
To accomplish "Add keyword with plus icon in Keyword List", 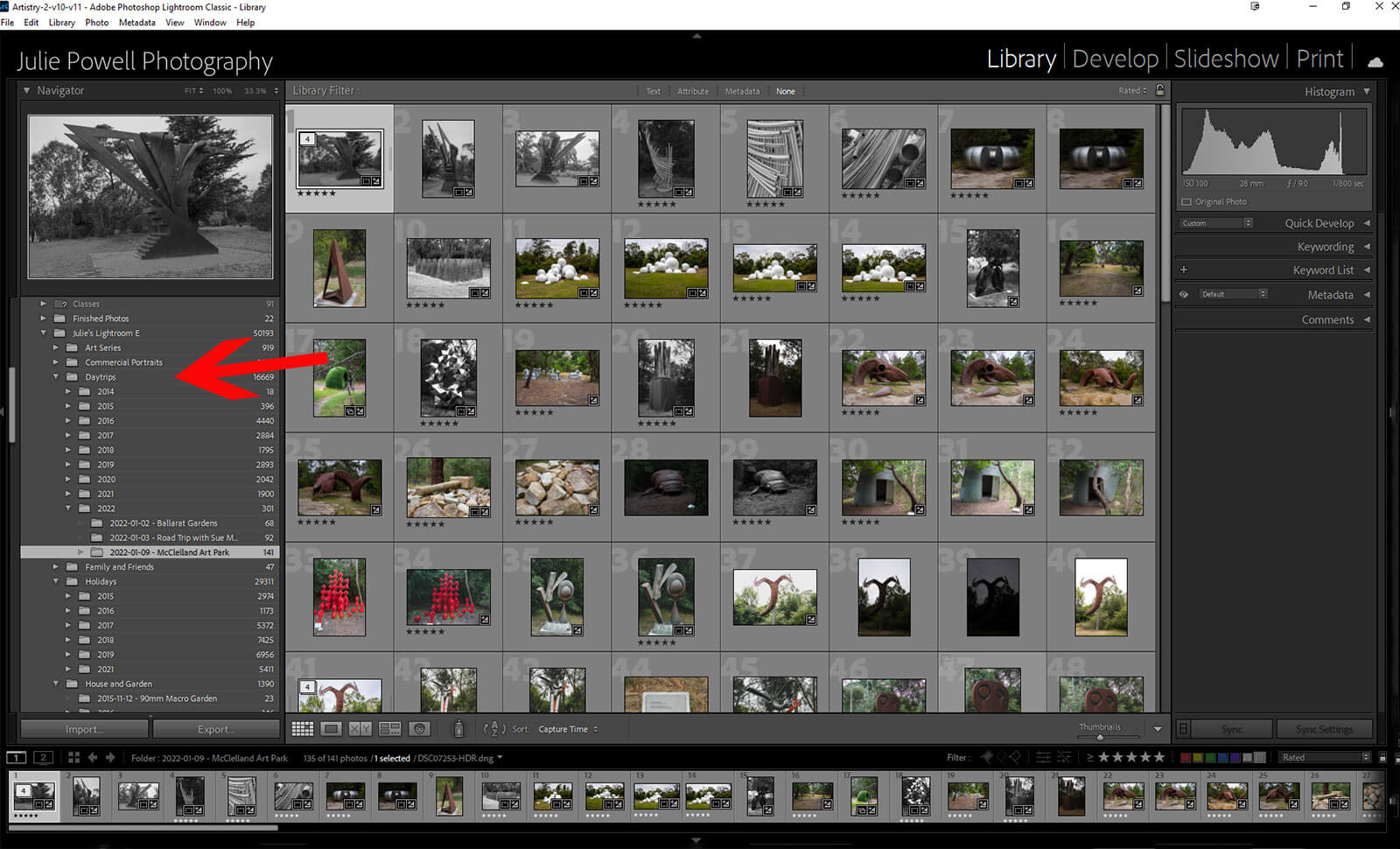I will tap(1184, 270).
